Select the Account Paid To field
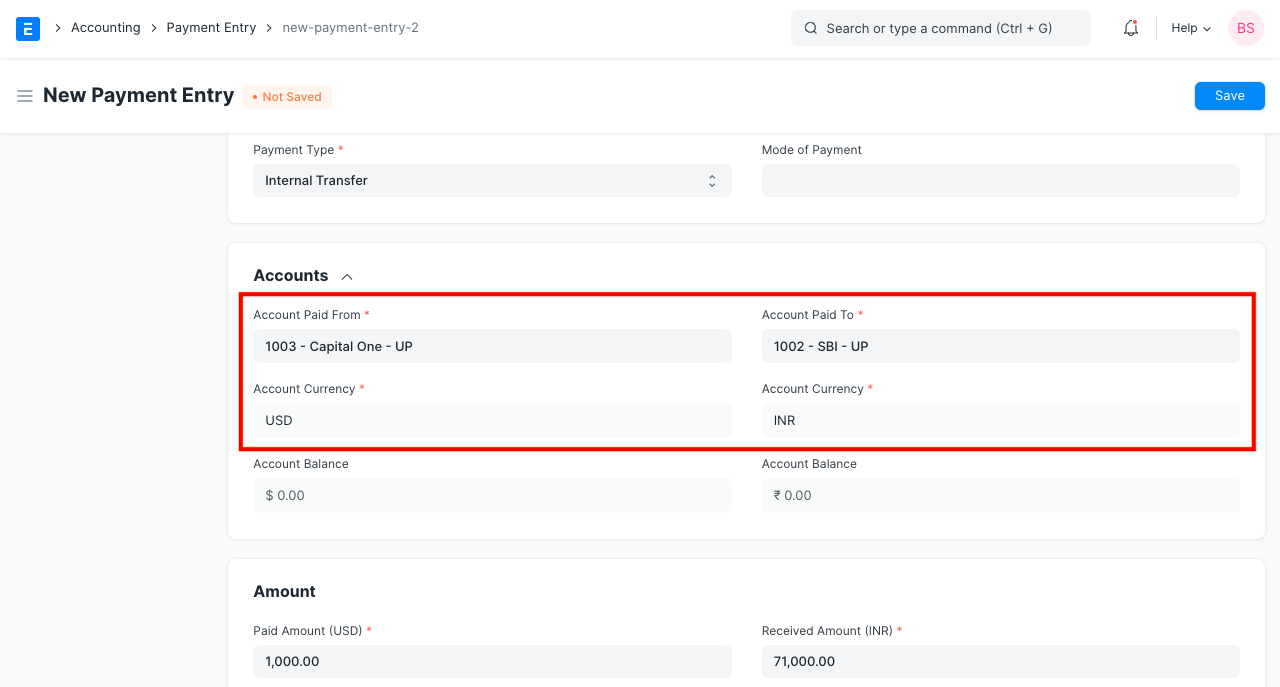This screenshot has height=687, width=1280. [x=1000, y=346]
